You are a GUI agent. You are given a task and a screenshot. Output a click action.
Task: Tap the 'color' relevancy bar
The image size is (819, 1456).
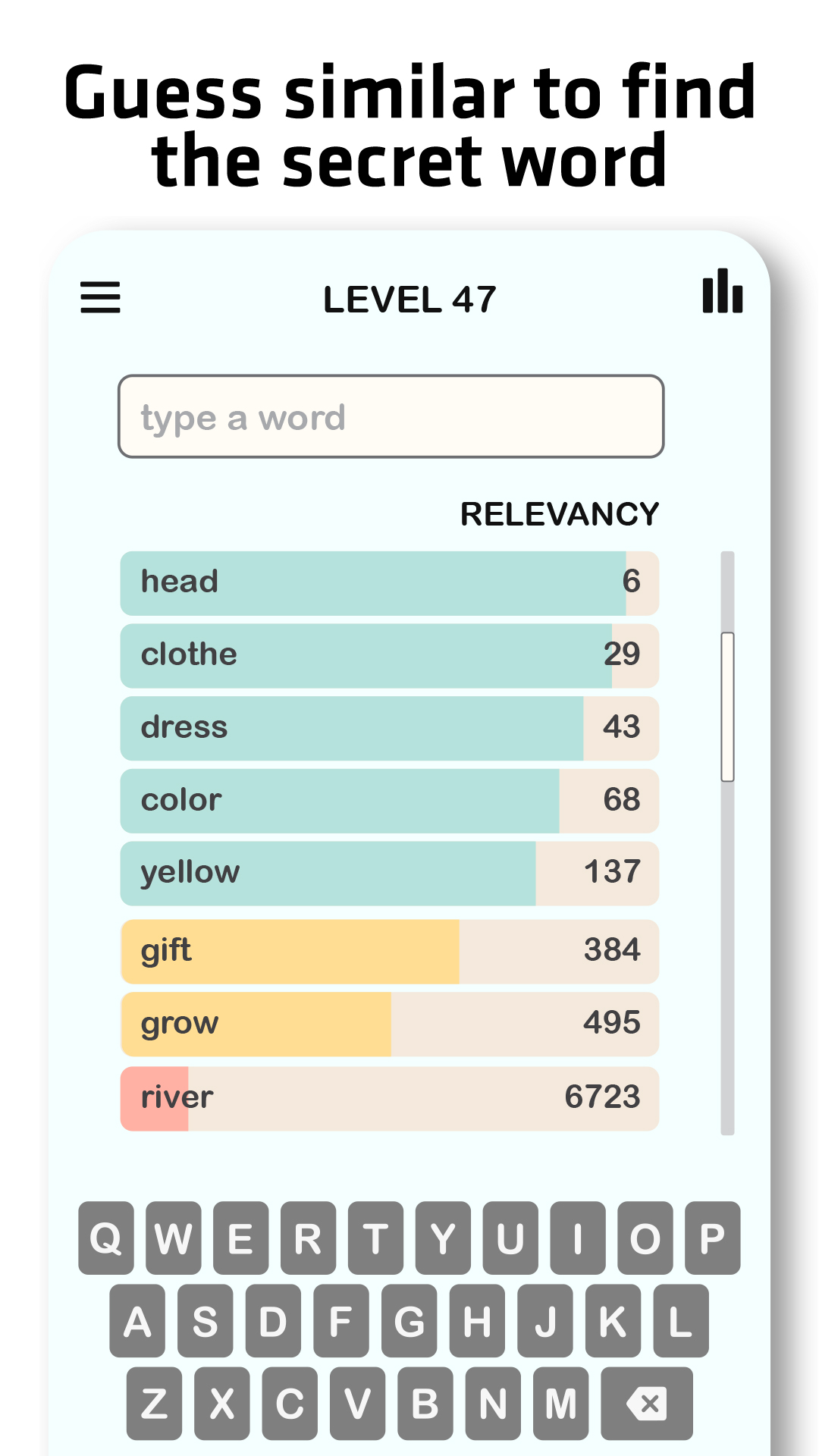[389, 802]
